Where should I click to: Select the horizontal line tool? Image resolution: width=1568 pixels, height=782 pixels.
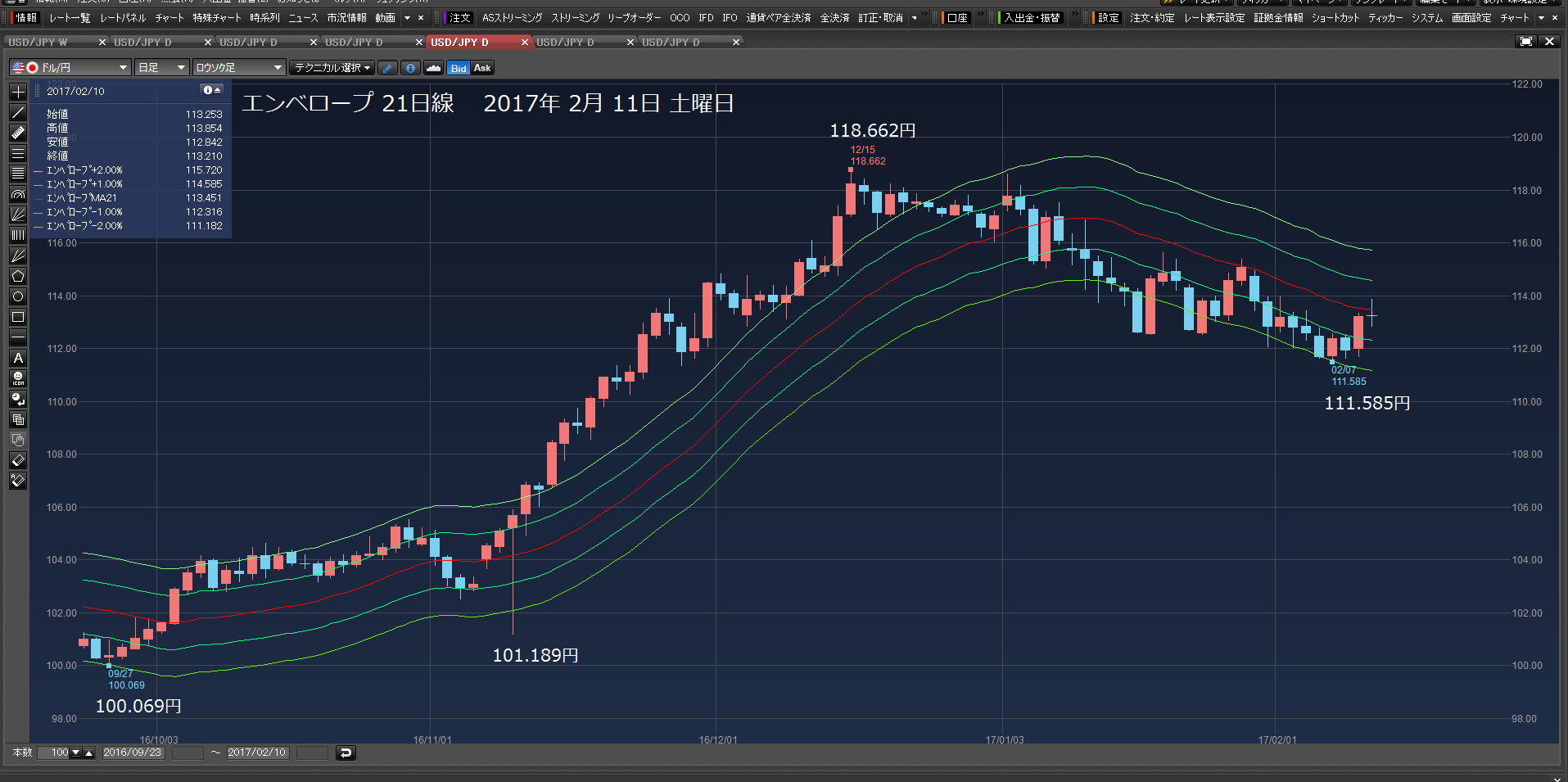tap(18, 337)
